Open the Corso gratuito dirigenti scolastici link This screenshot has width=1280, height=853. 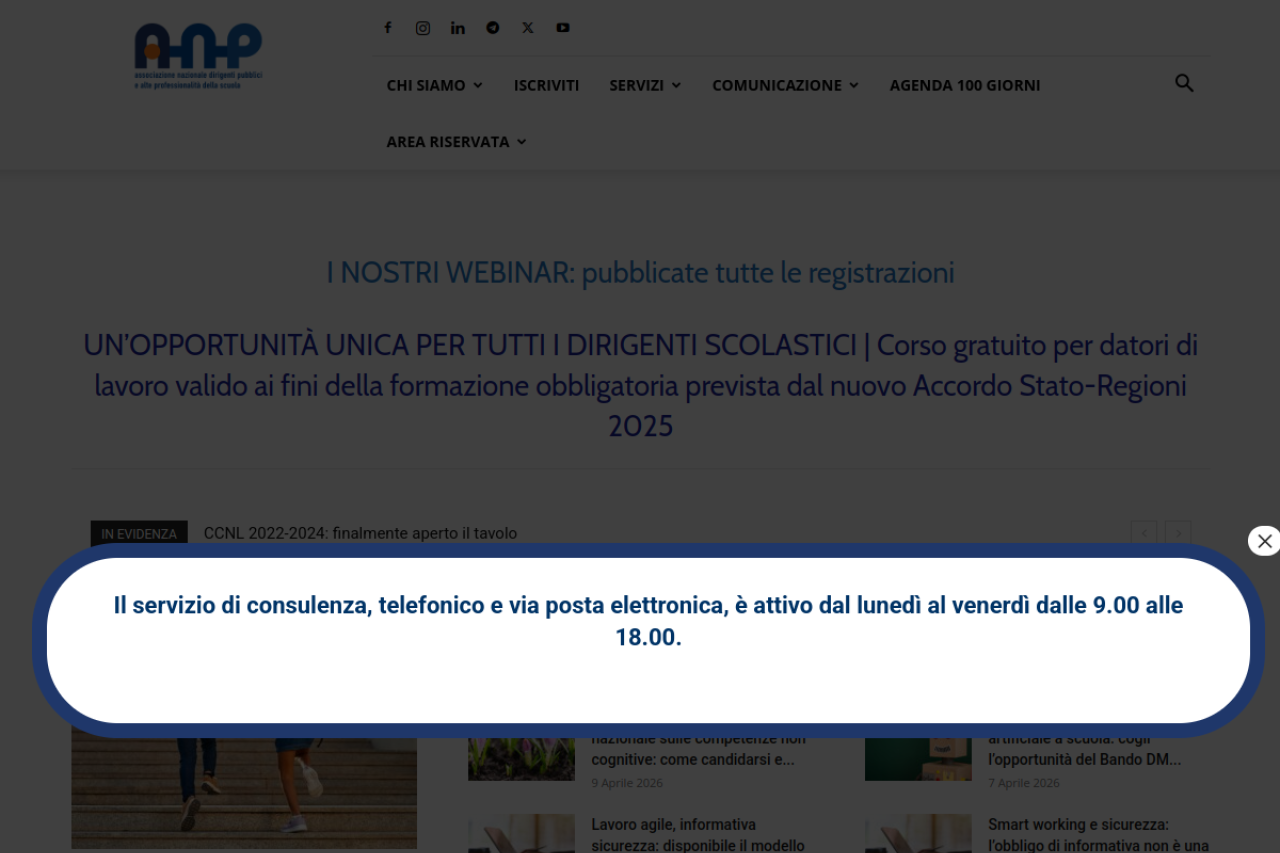click(640, 385)
